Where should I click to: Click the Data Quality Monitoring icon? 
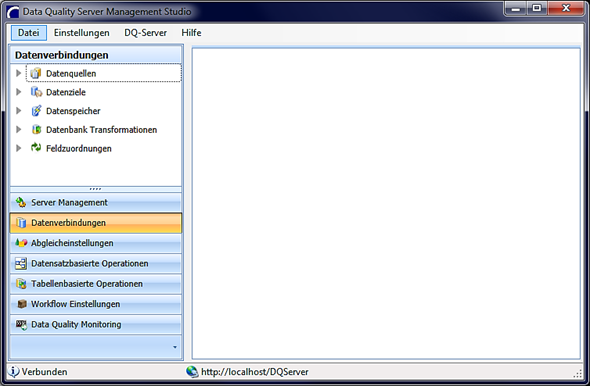21,324
